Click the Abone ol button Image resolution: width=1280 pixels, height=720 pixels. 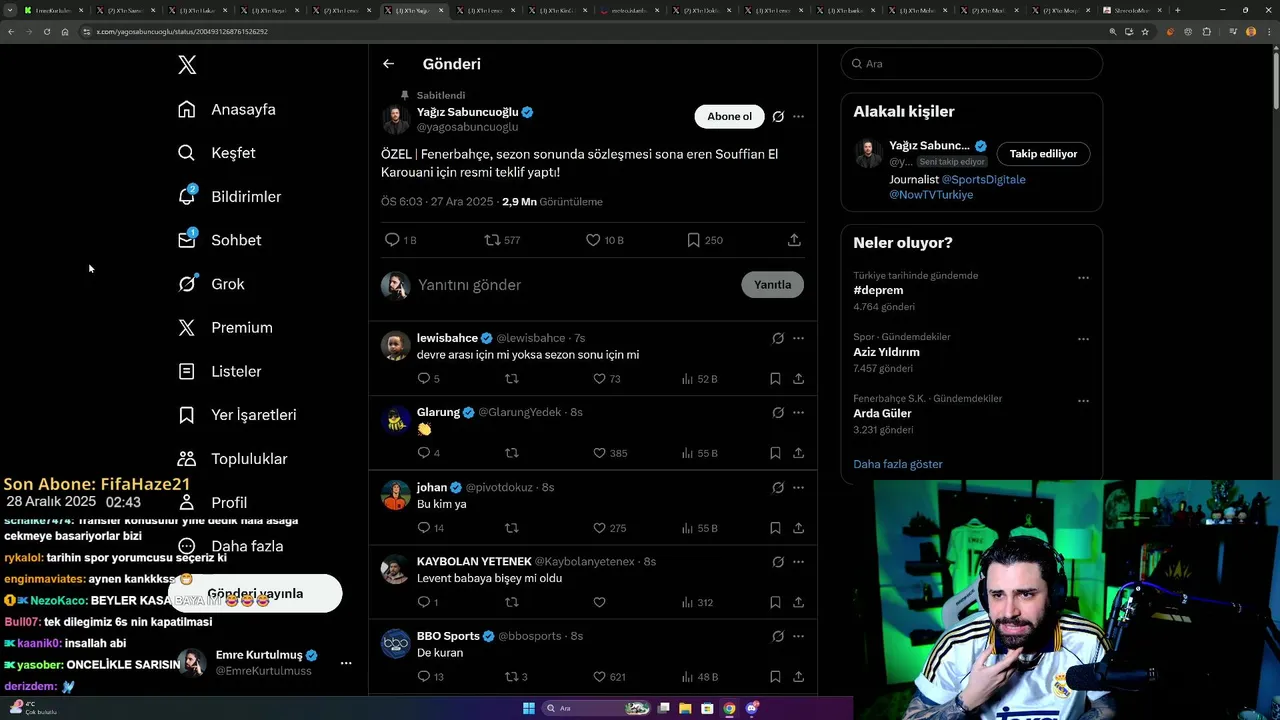(x=729, y=116)
